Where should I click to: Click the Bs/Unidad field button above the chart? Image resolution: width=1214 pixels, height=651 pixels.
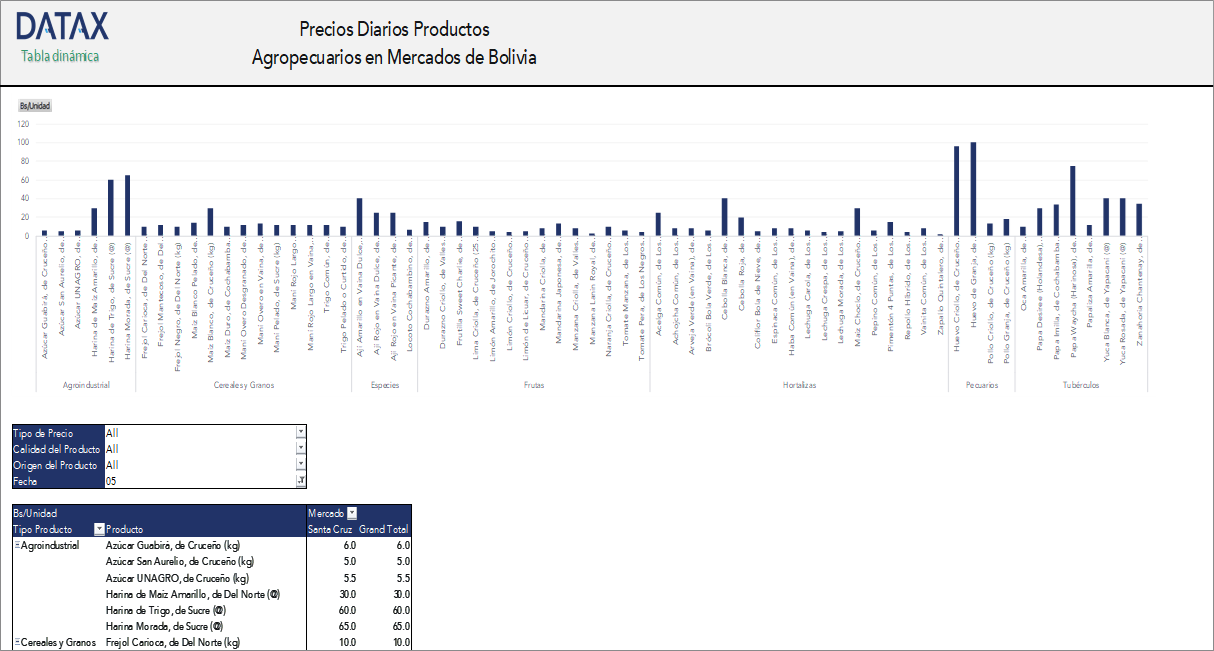tap(35, 105)
